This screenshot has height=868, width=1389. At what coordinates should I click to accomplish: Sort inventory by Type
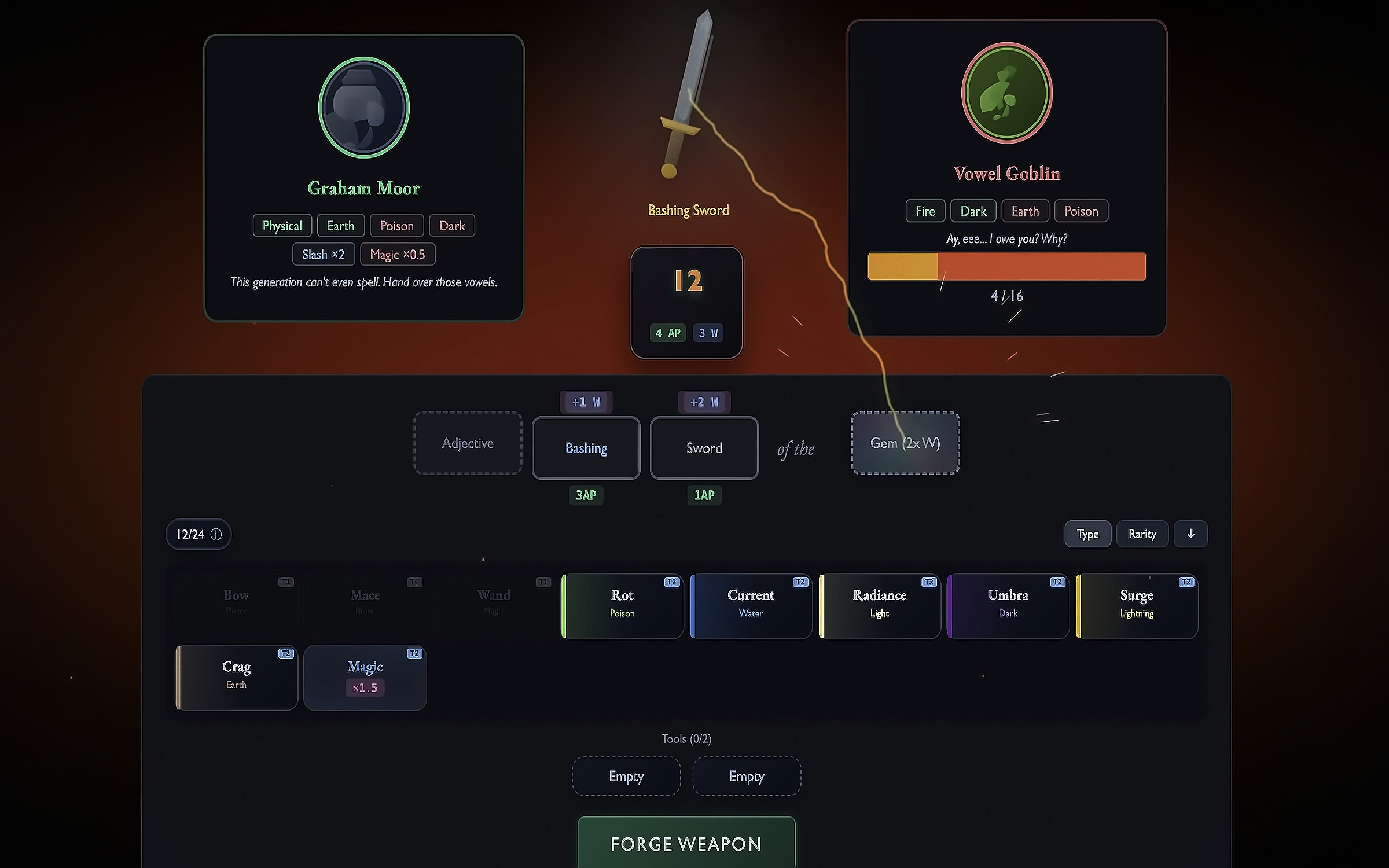(1087, 534)
